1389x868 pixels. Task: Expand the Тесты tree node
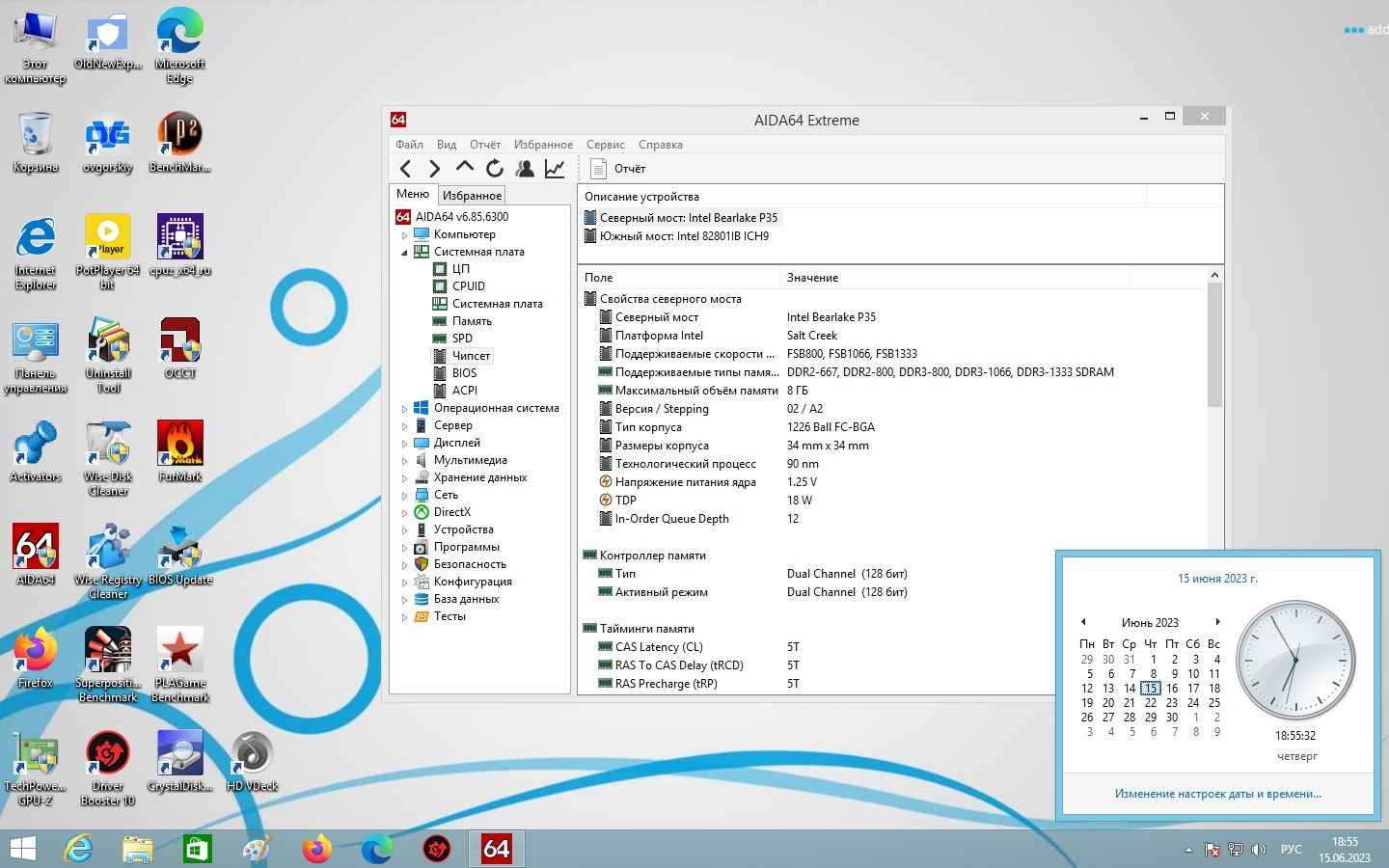pos(404,616)
